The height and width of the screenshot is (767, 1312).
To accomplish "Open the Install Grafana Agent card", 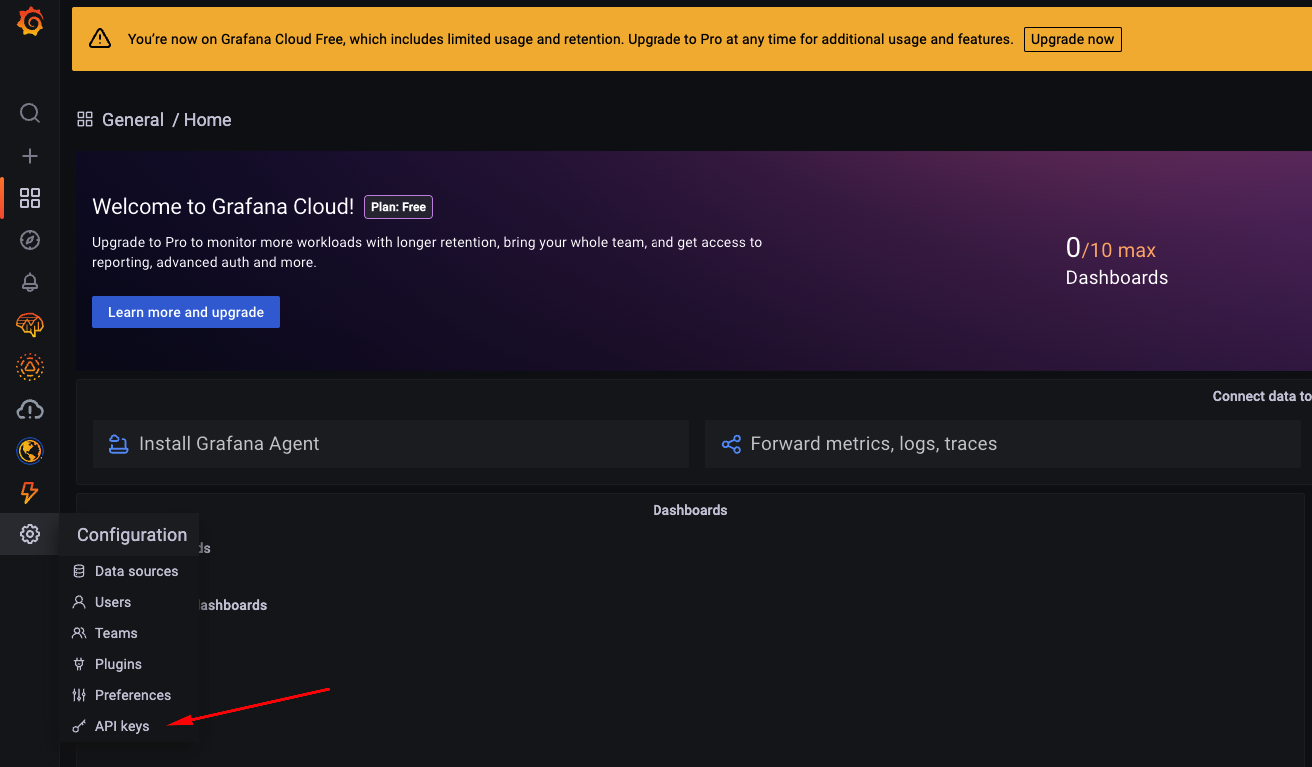I will (391, 444).
